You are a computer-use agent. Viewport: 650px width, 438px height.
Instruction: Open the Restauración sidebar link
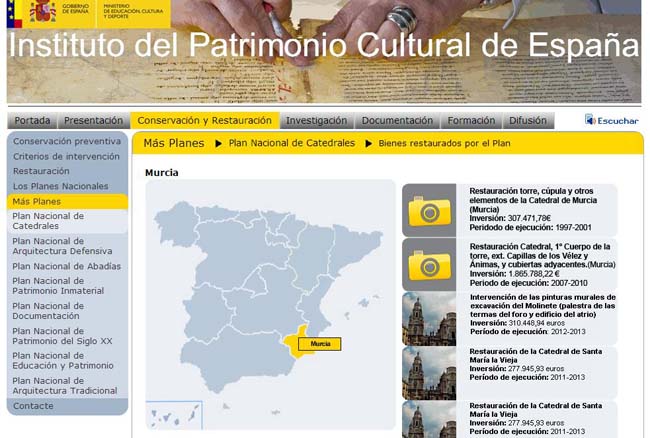coord(41,171)
